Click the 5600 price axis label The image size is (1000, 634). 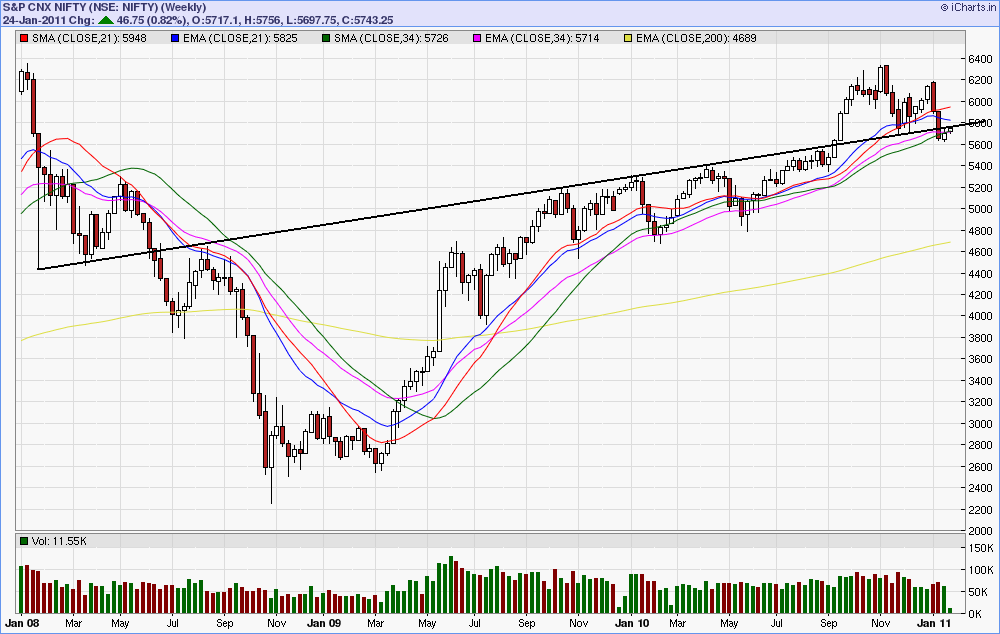(980, 145)
